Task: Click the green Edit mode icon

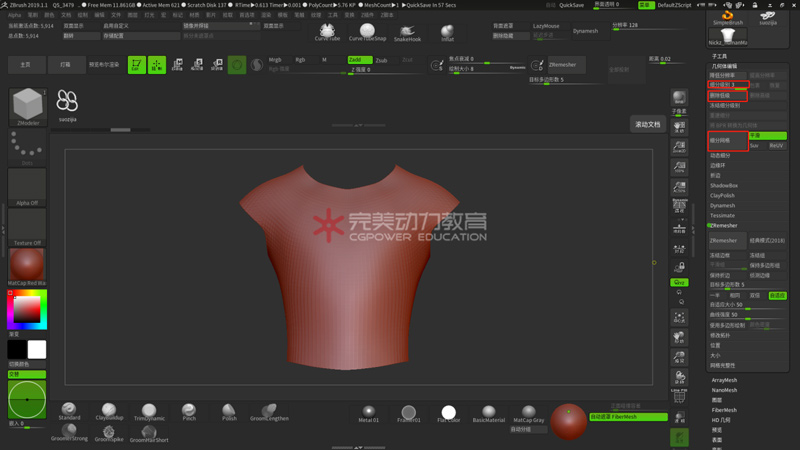Action: (136, 65)
